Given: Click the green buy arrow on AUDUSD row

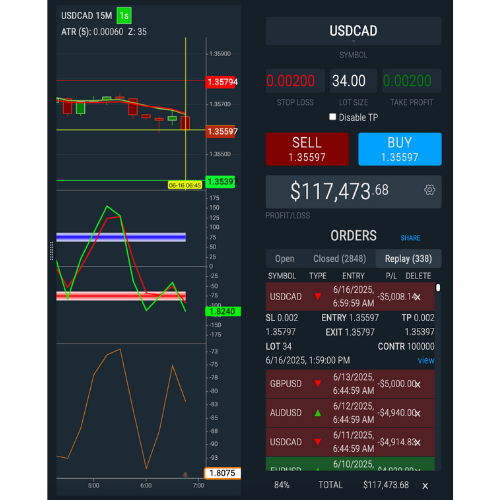Looking at the screenshot, I should [x=318, y=413].
